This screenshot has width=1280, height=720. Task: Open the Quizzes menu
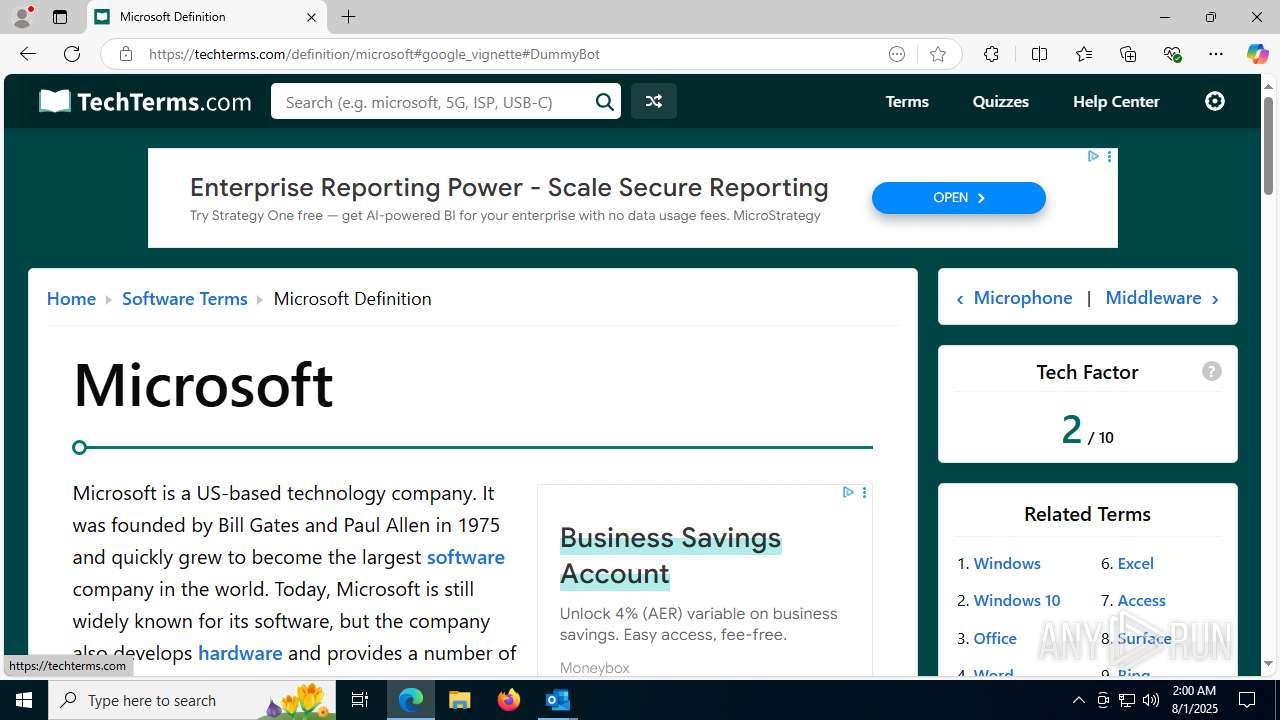click(x=1000, y=101)
